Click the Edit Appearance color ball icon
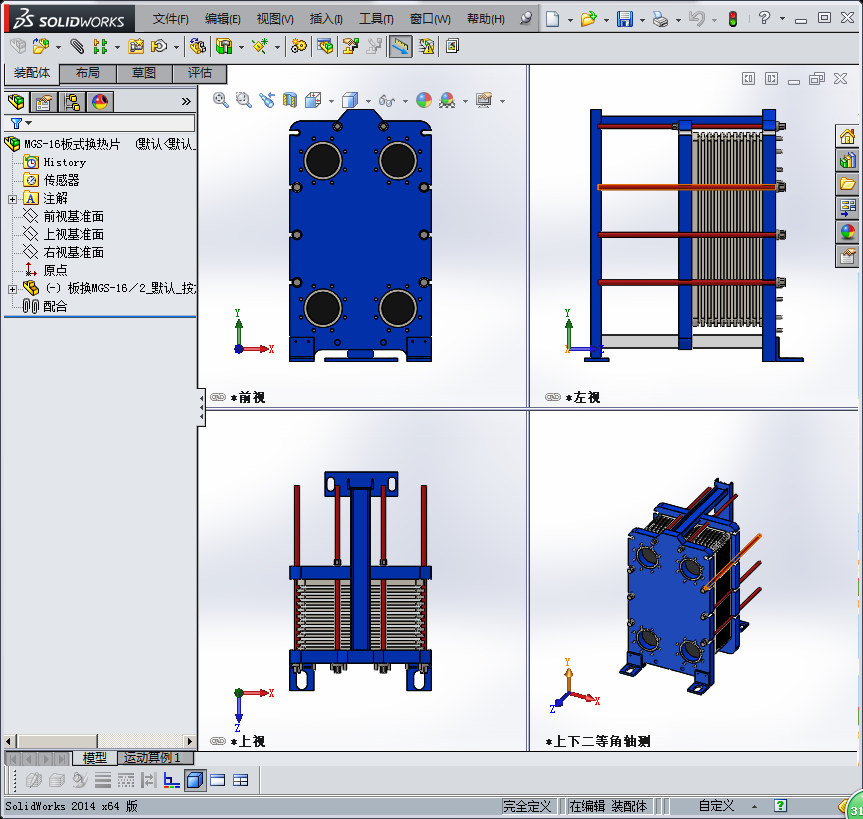 [424, 100]
